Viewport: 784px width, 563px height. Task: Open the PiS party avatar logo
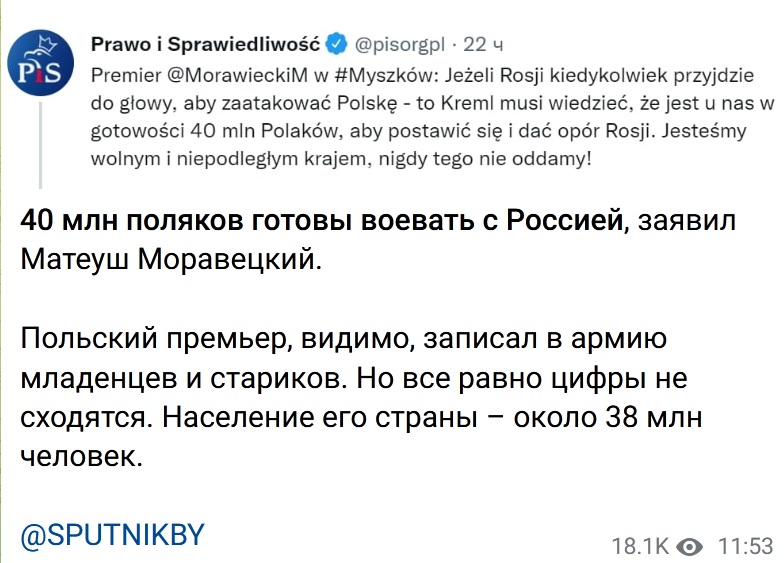click(40, 63)
